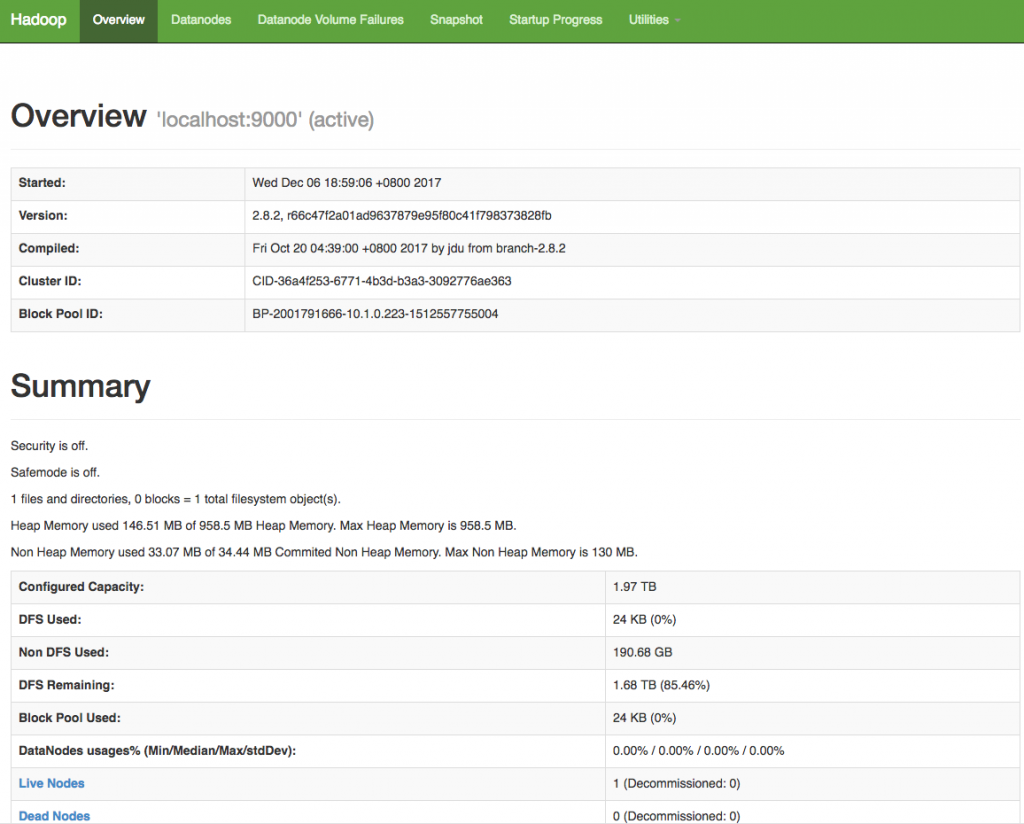Open the Overview tab
1024x824 pixels.
click(x=118, y=20)
